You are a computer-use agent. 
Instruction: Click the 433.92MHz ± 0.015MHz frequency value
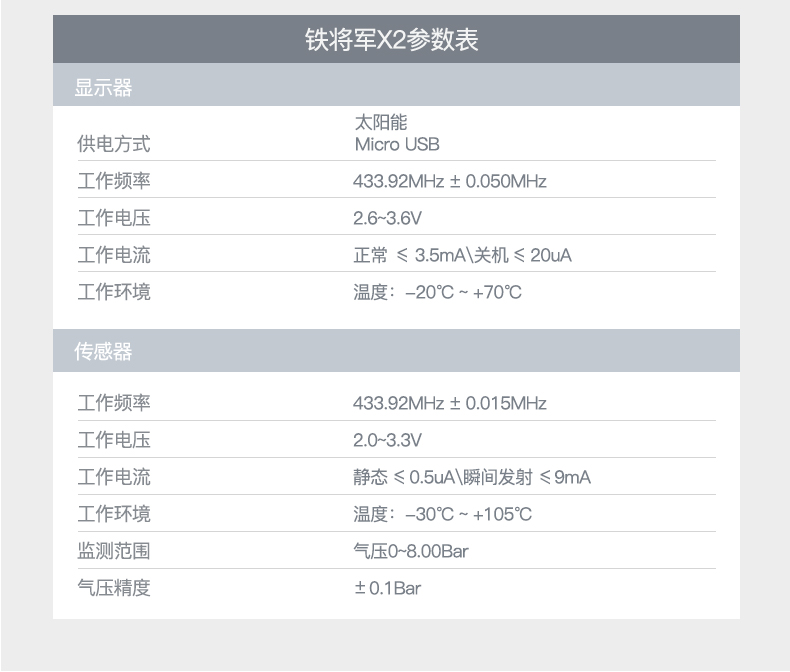pos(450,403)
